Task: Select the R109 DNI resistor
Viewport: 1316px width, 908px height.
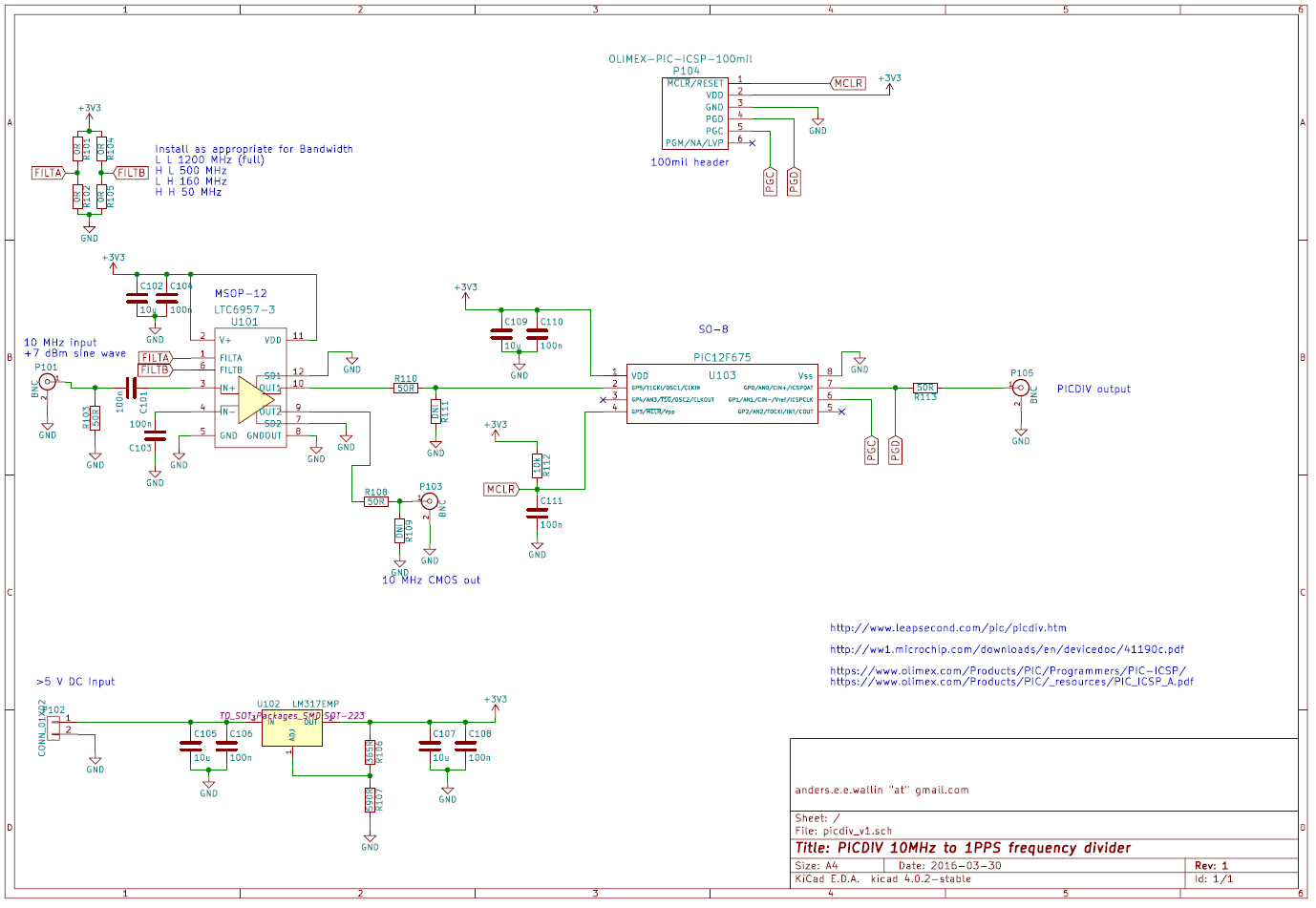Action: pyautogui.click(x=399, y=531)
